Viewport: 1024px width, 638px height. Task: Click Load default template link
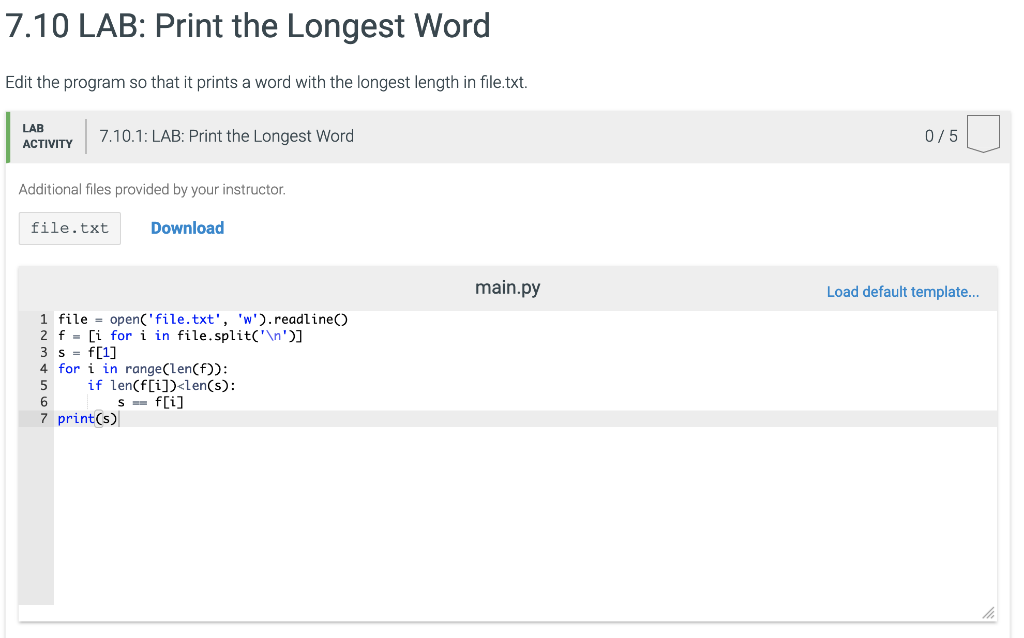coord(902,291)
